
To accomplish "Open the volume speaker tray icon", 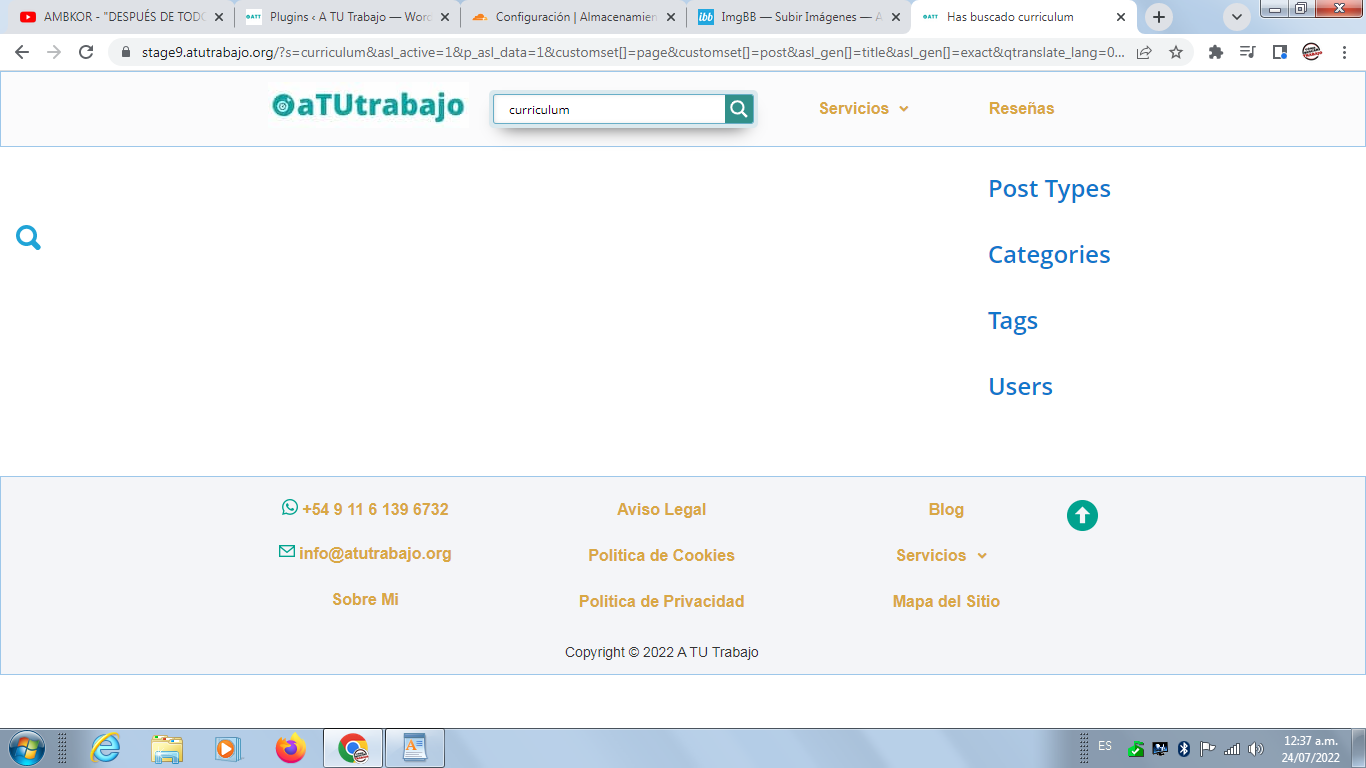I will [1256, 748].
